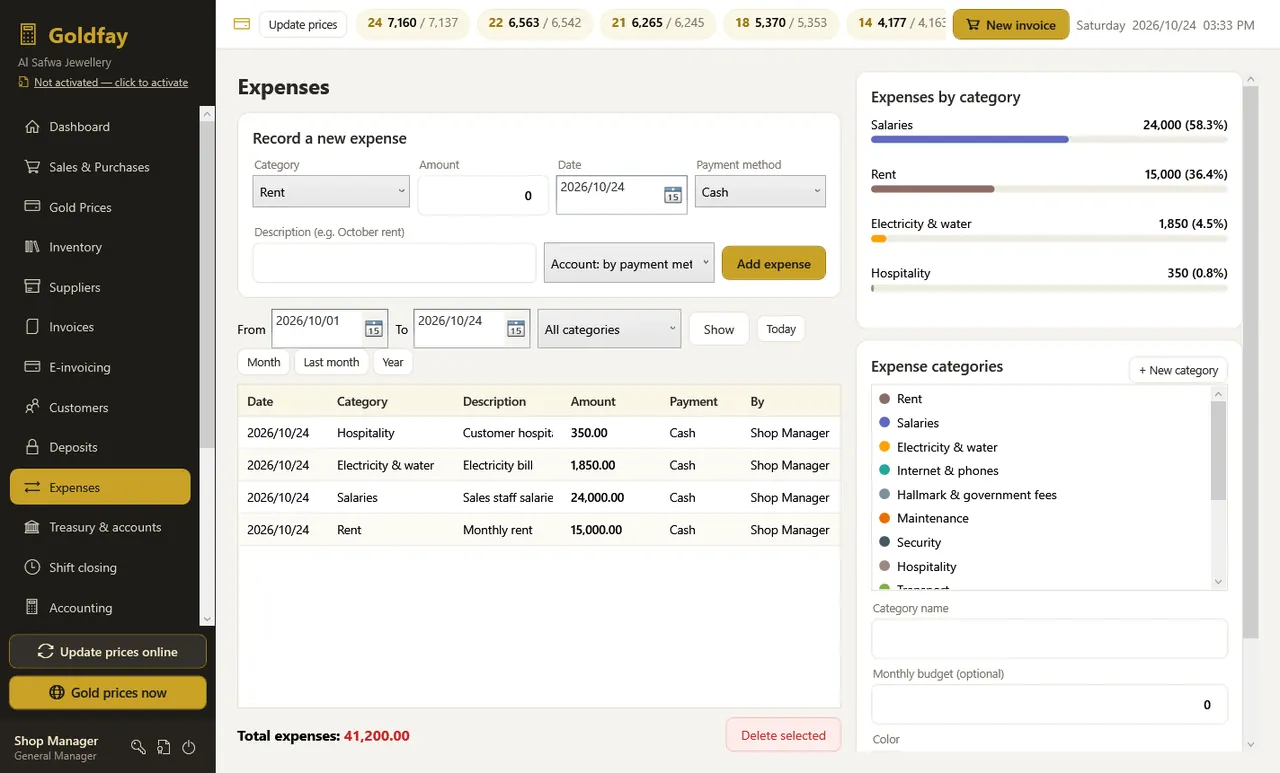Click the 24 karat price chip
Viewport: 1280px width, 773px height.
413,22
